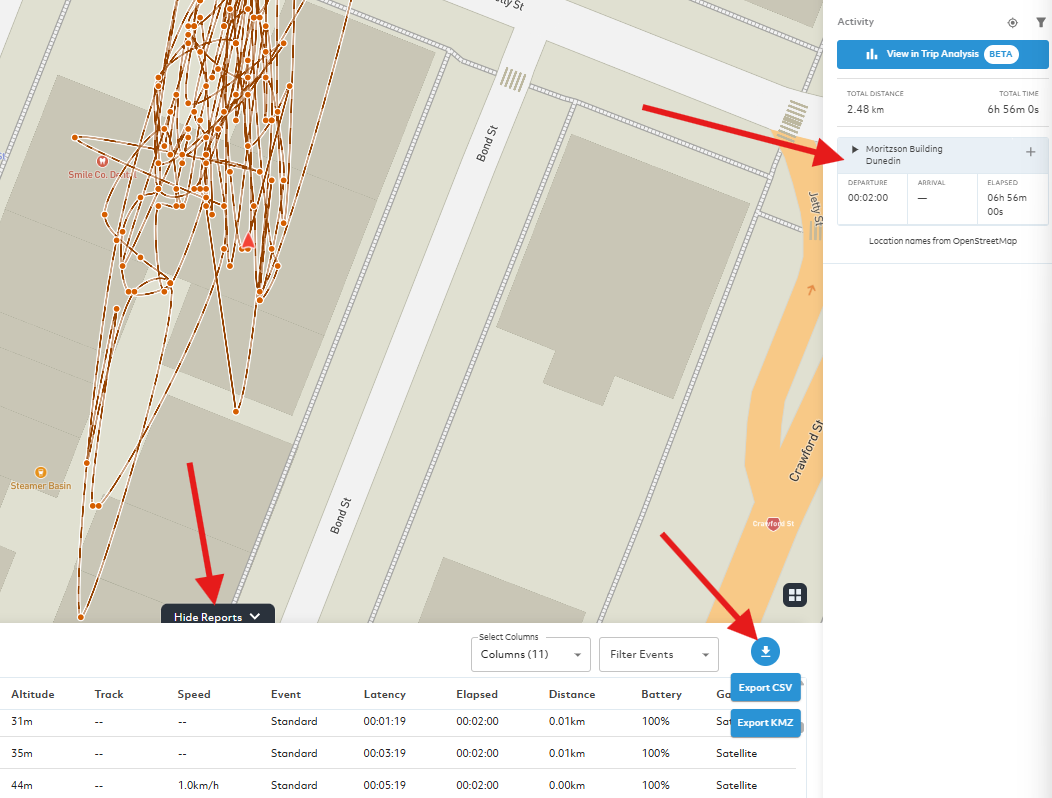Click the Crawford St bus stop icon
The height and width of the screenshot is (798, 1052).
click(x=773, y=524)
